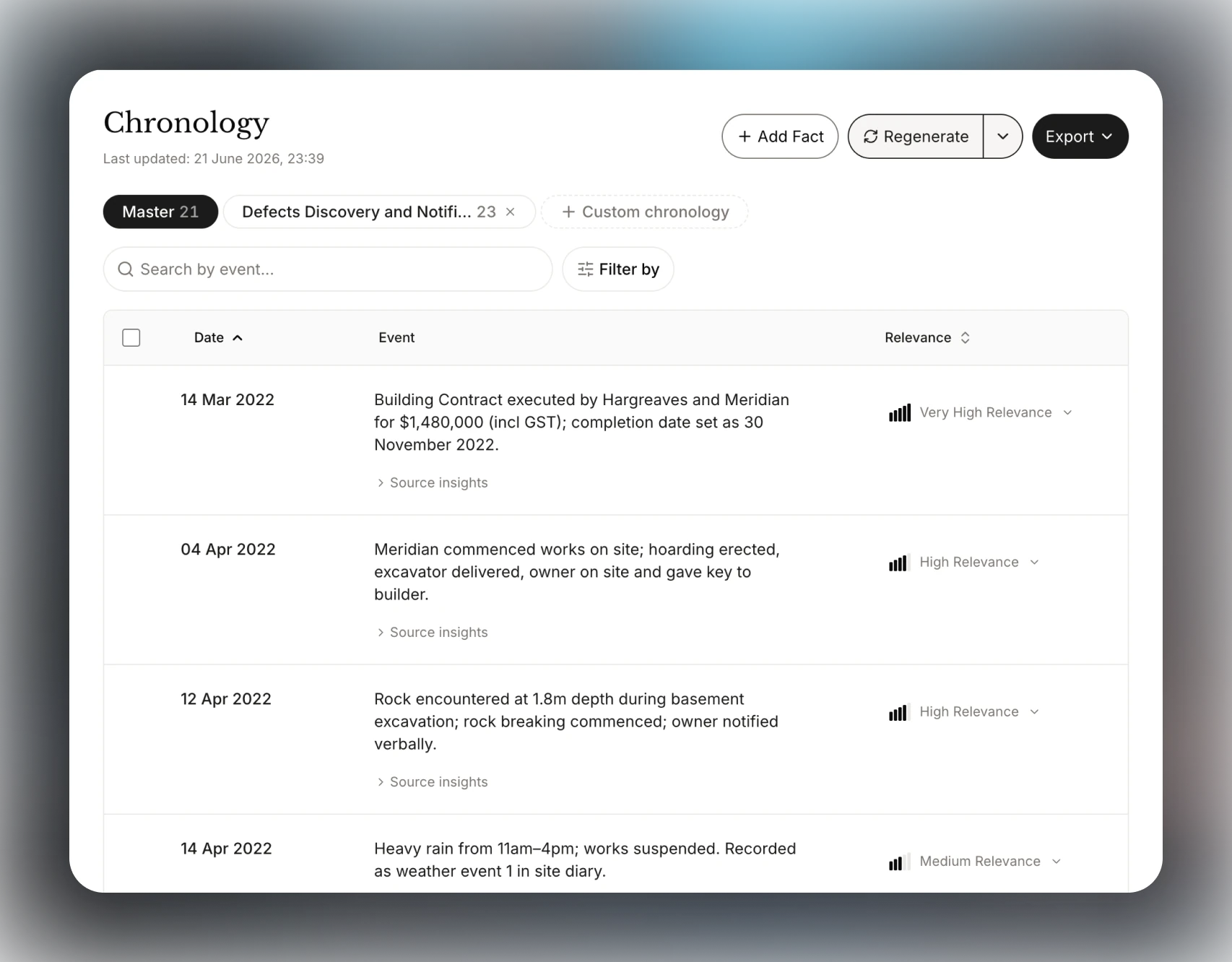The width and height of the screenshot is (1232, 962).
Task: Sort by the Relevance column
Action: click(x=927, y=338)
